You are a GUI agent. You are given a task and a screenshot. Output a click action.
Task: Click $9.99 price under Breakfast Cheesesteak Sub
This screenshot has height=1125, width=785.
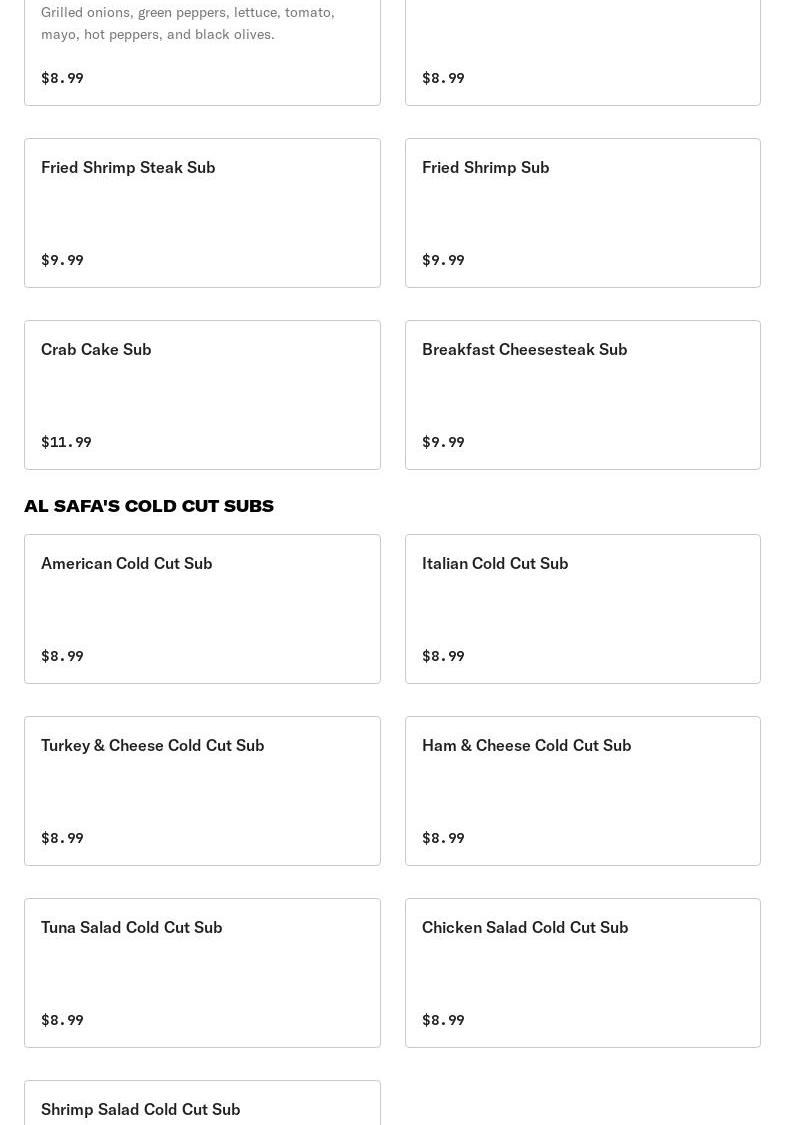coord(443,442)
